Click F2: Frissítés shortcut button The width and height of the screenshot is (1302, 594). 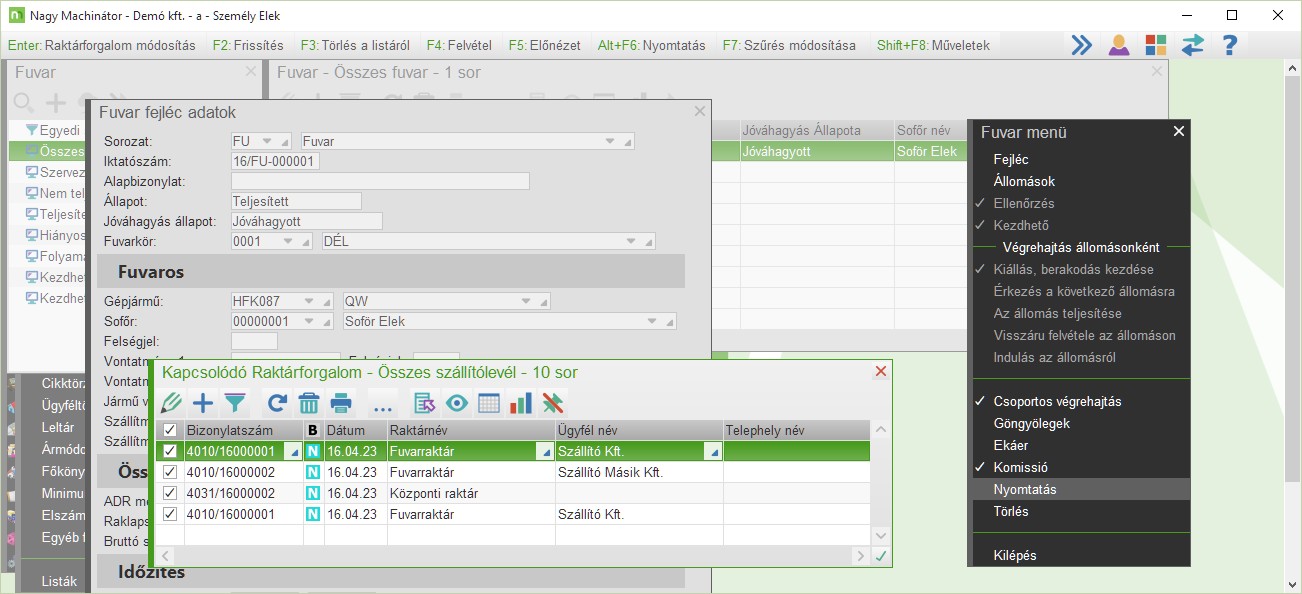248,45
